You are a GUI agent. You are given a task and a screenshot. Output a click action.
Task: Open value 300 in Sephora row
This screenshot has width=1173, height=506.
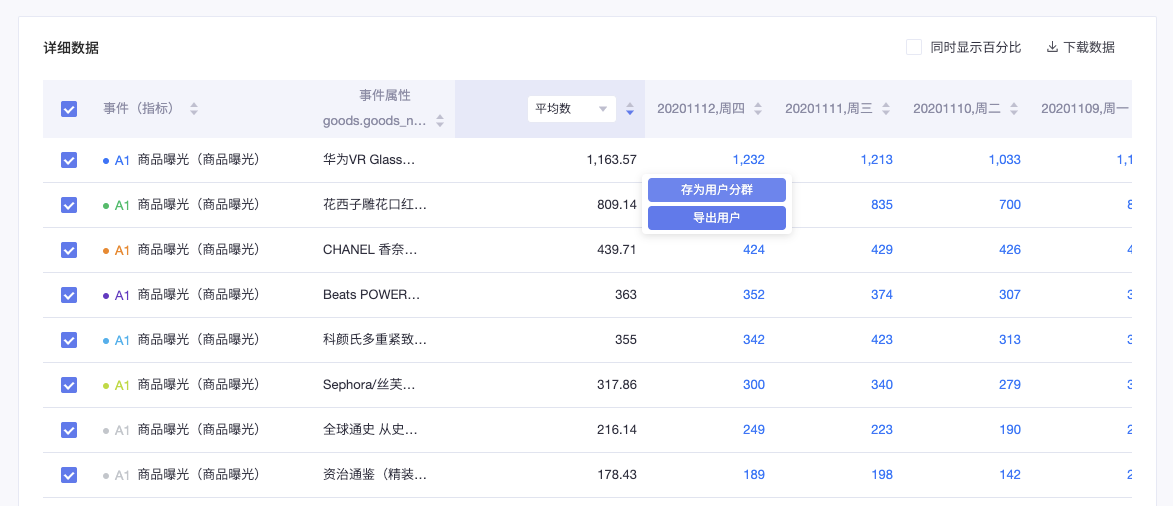point(754,384)
